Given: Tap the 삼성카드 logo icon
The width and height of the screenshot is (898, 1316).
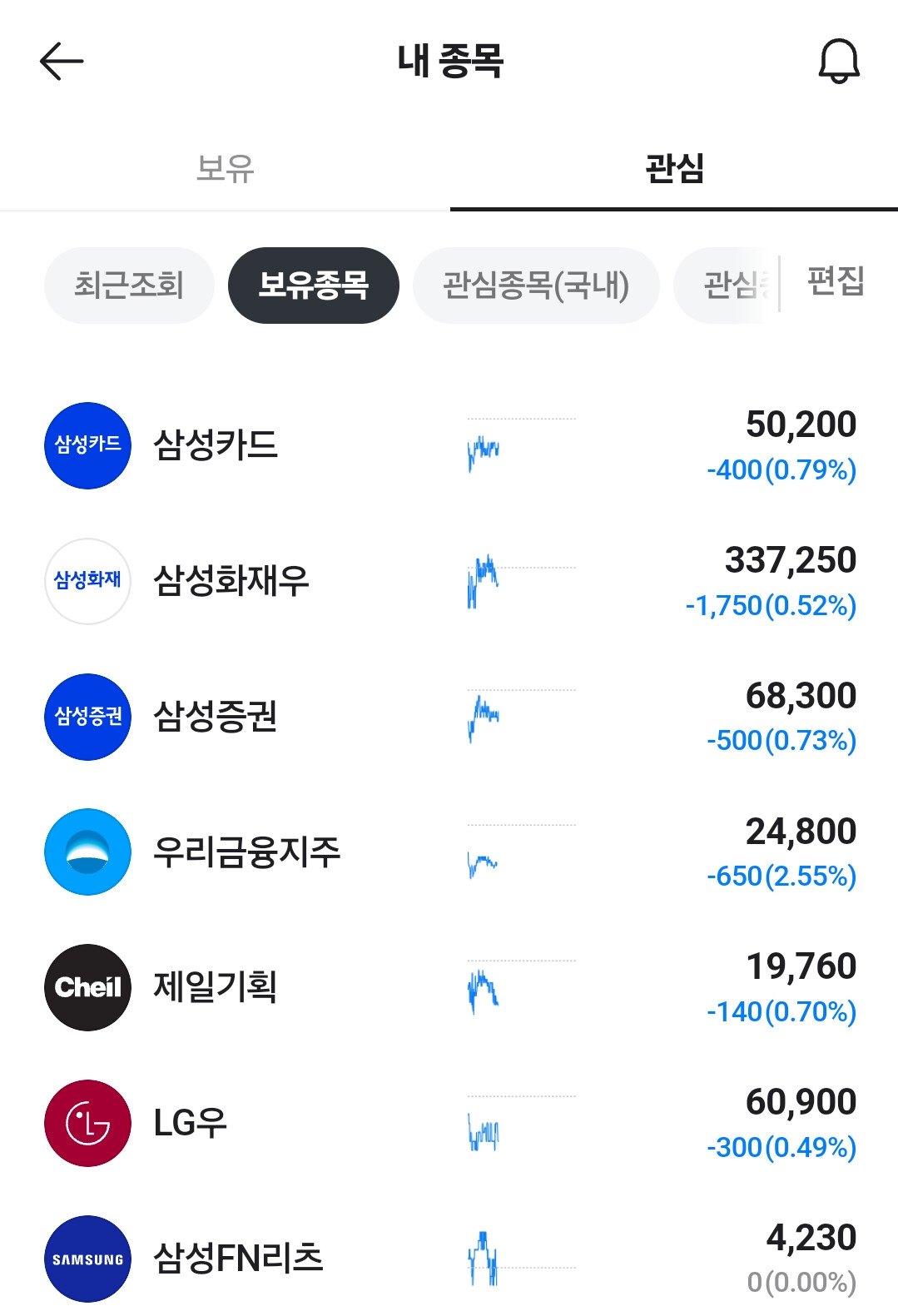Looking at the screenshot, I should (87, 445).
